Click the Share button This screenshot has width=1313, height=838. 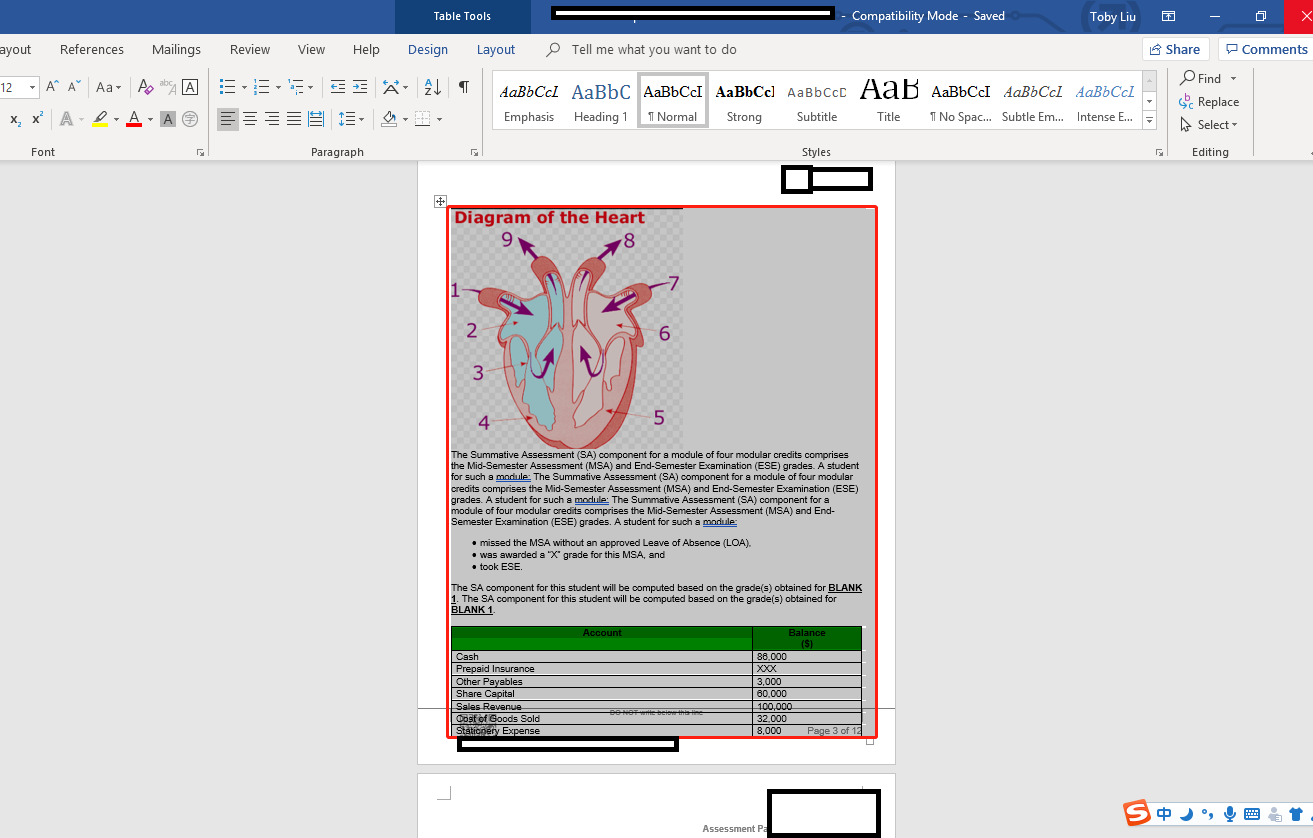coord(1175,48)
